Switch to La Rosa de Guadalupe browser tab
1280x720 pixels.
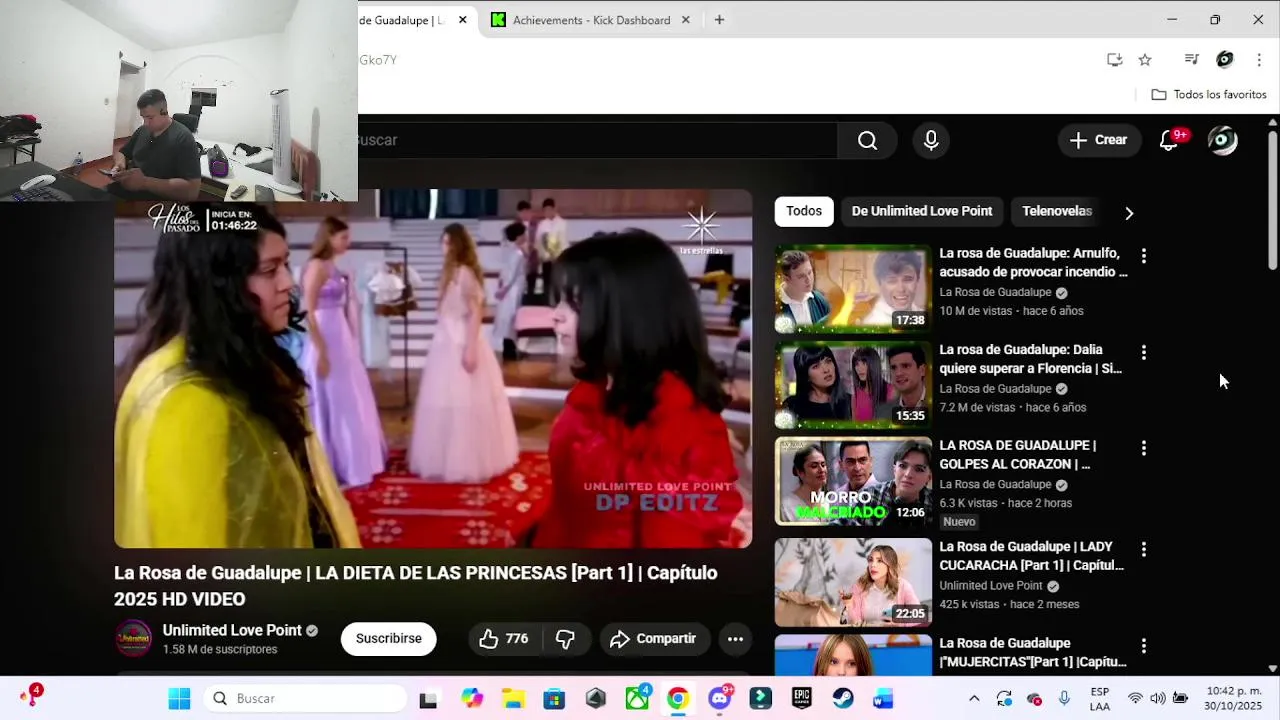coord(405,20)
